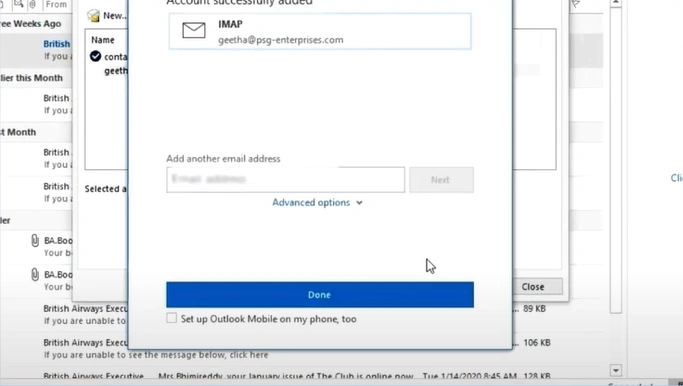Image resolution: width=683 pixels, height=386 pixels.
Task: Click the From column header
Action: (56, 4)
